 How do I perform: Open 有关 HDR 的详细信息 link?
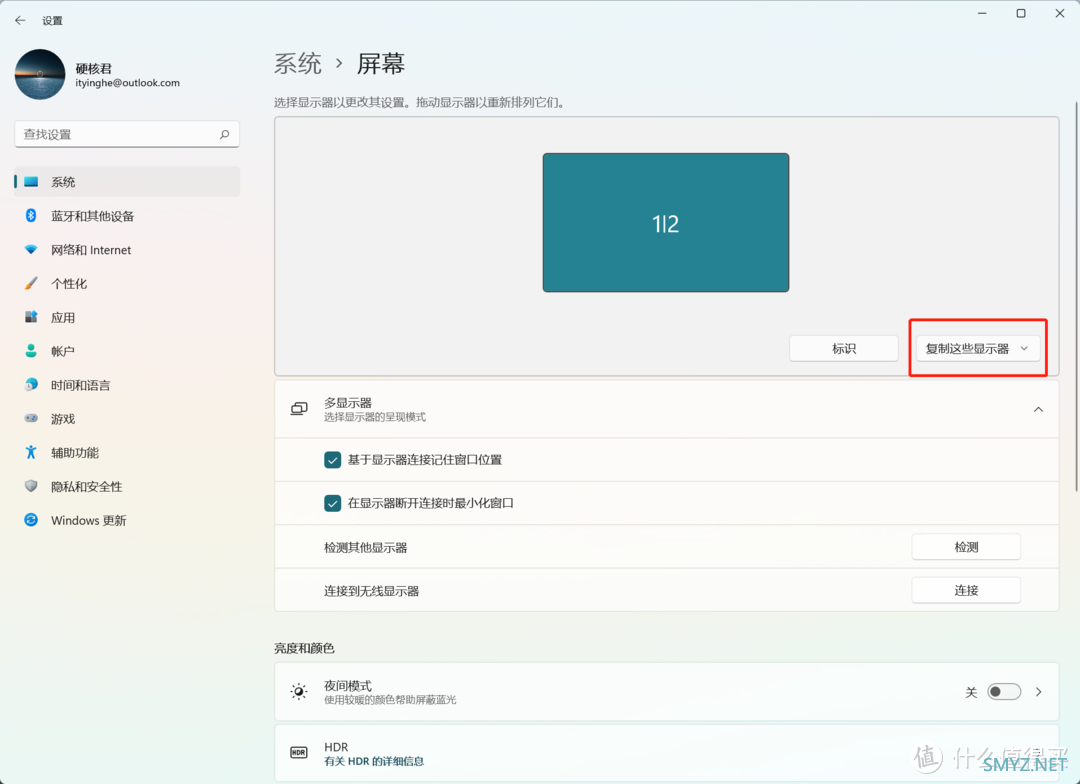374,761
